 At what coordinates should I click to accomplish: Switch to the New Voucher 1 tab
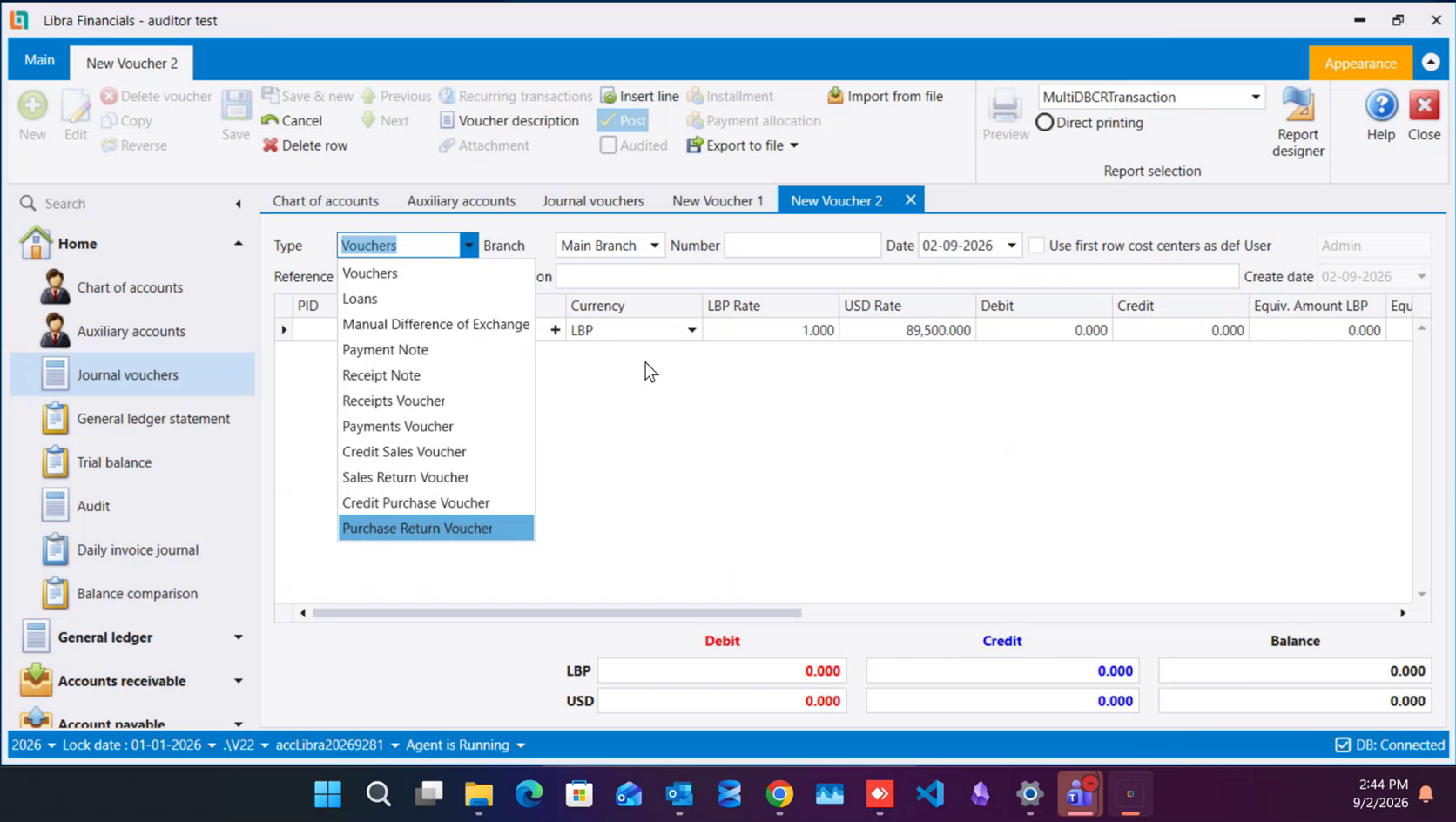tap(718, 201)
